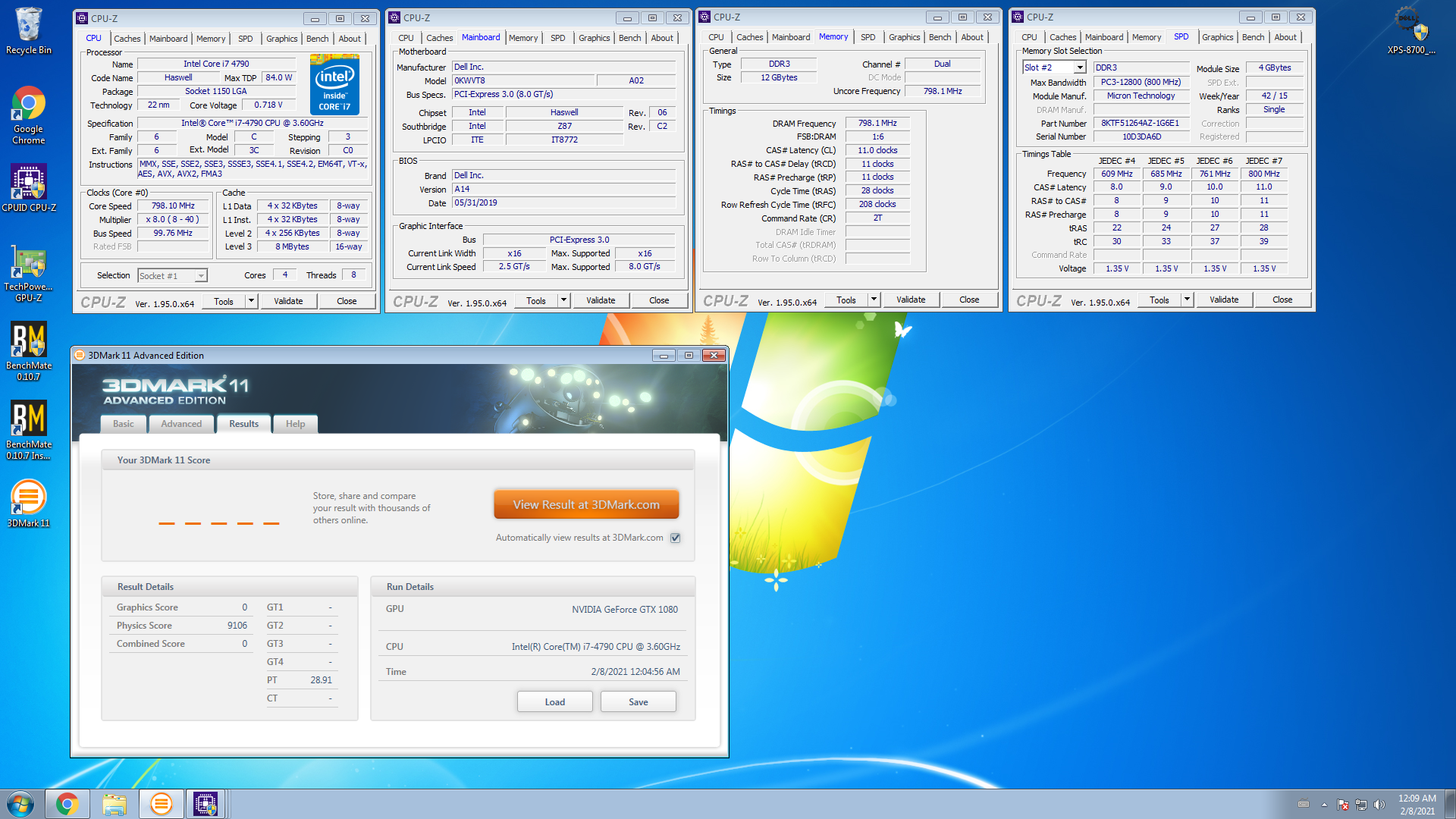The height and width of the screenshot is (819, 1456).
Task: Open Chrome from the taskbar
Action: [x=67, y=804]
